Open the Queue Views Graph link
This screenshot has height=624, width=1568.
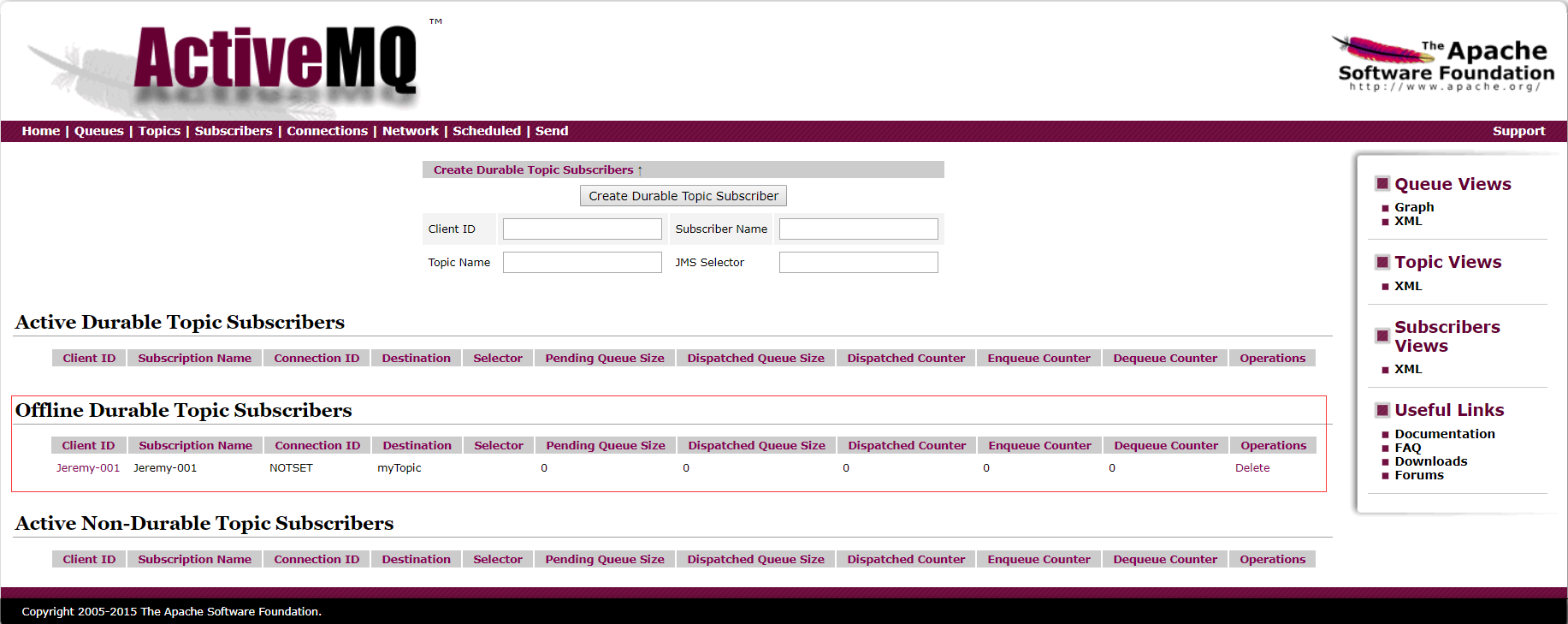(1414, 207)
